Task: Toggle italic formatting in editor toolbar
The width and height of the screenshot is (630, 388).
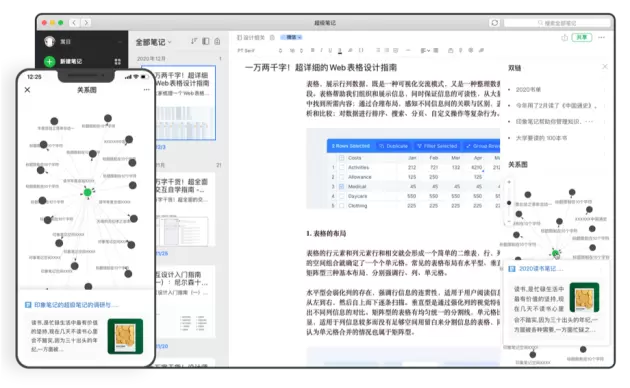Action: (x=321, y=50)
